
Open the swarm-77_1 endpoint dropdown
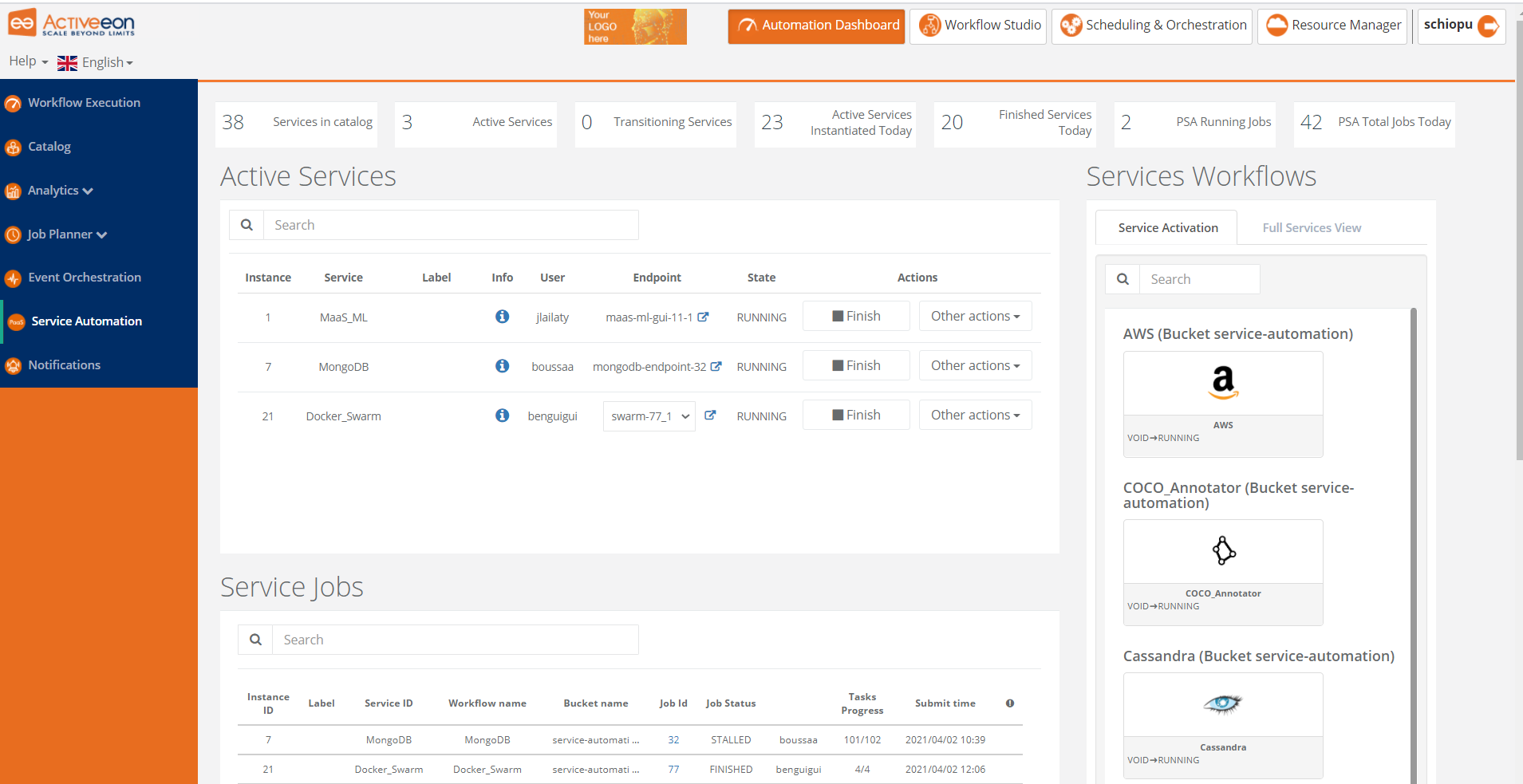(649, 416)
